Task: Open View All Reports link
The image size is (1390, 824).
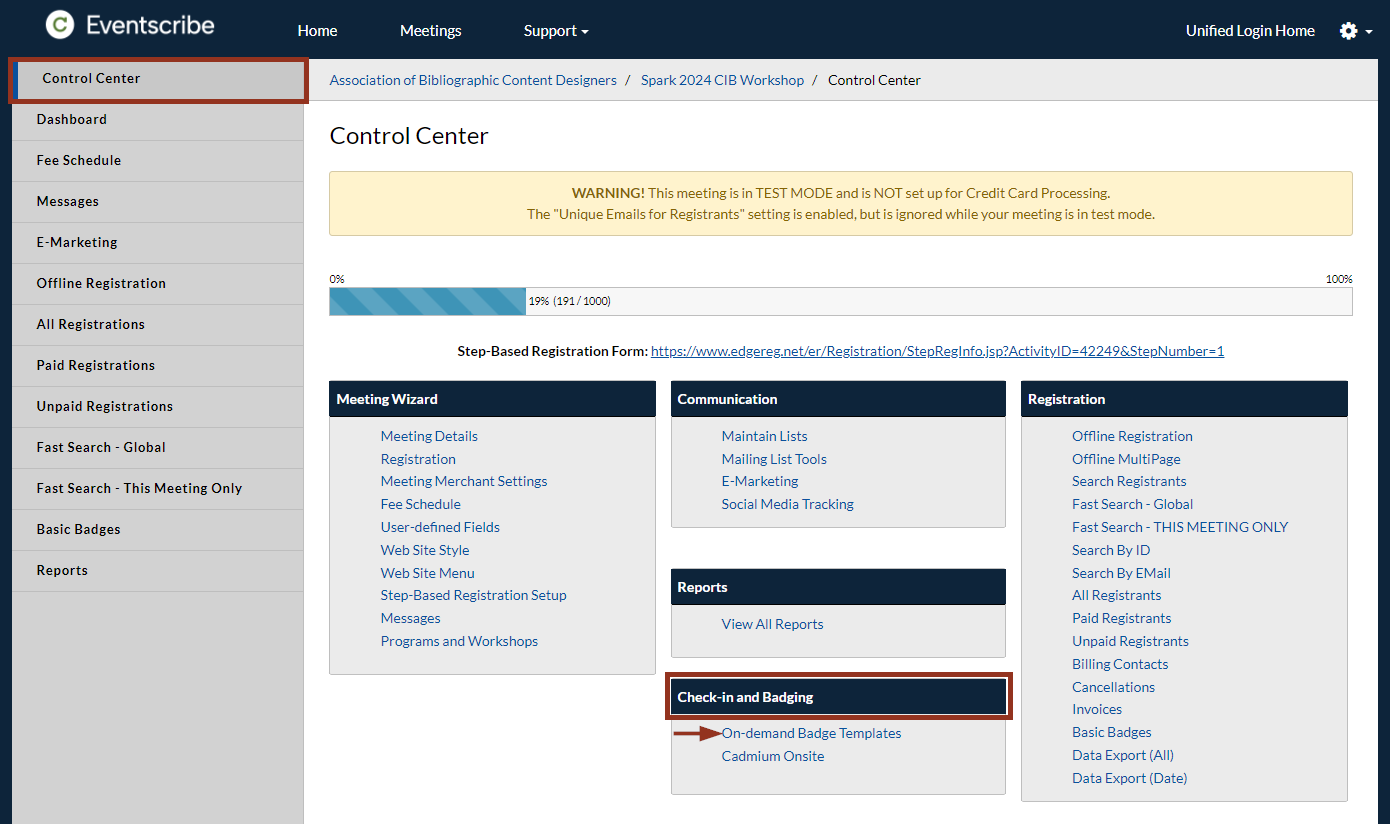Action: tap(773, 624)
